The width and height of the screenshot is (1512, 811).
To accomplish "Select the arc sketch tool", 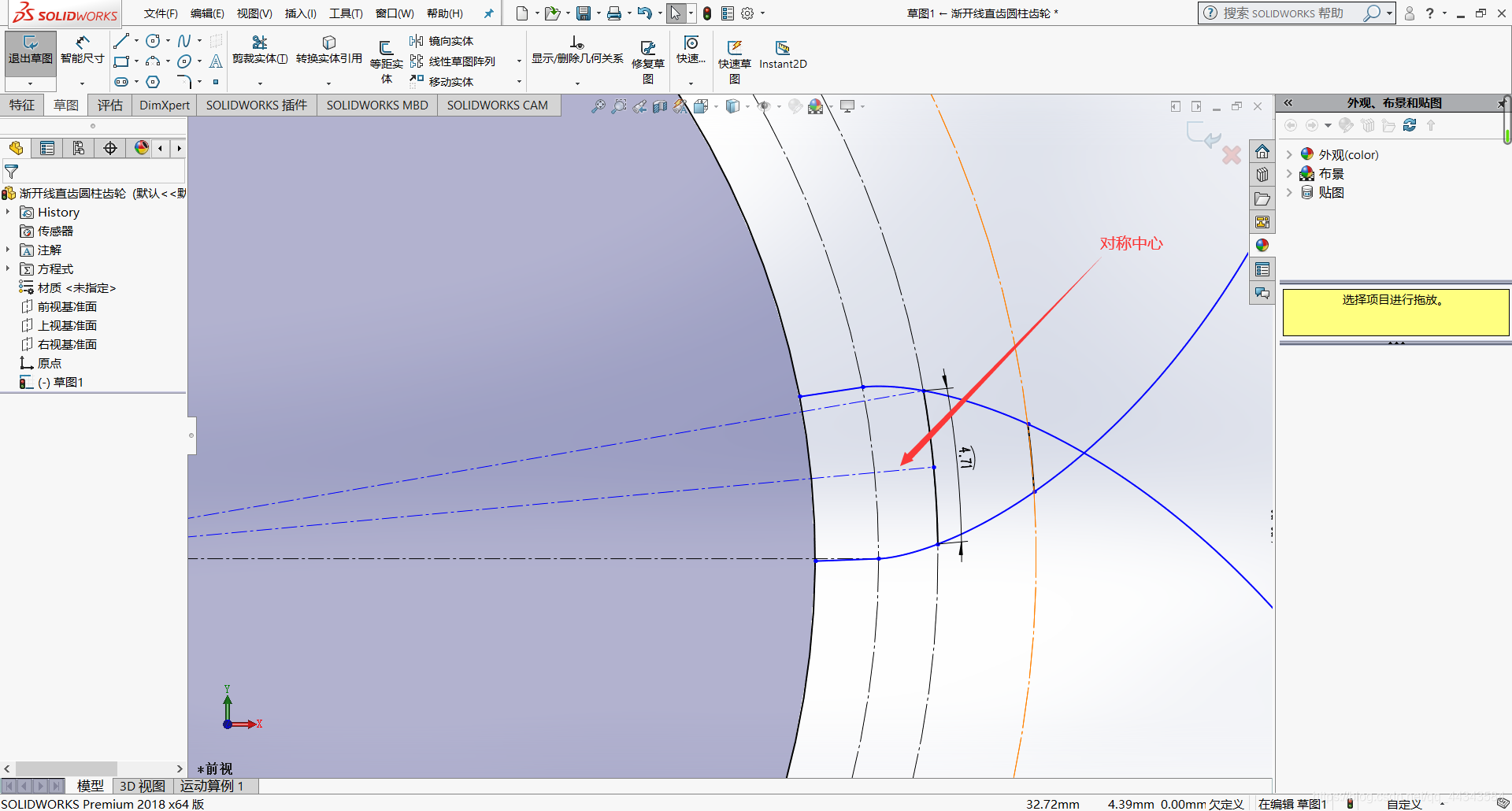I will pos(154,61).
